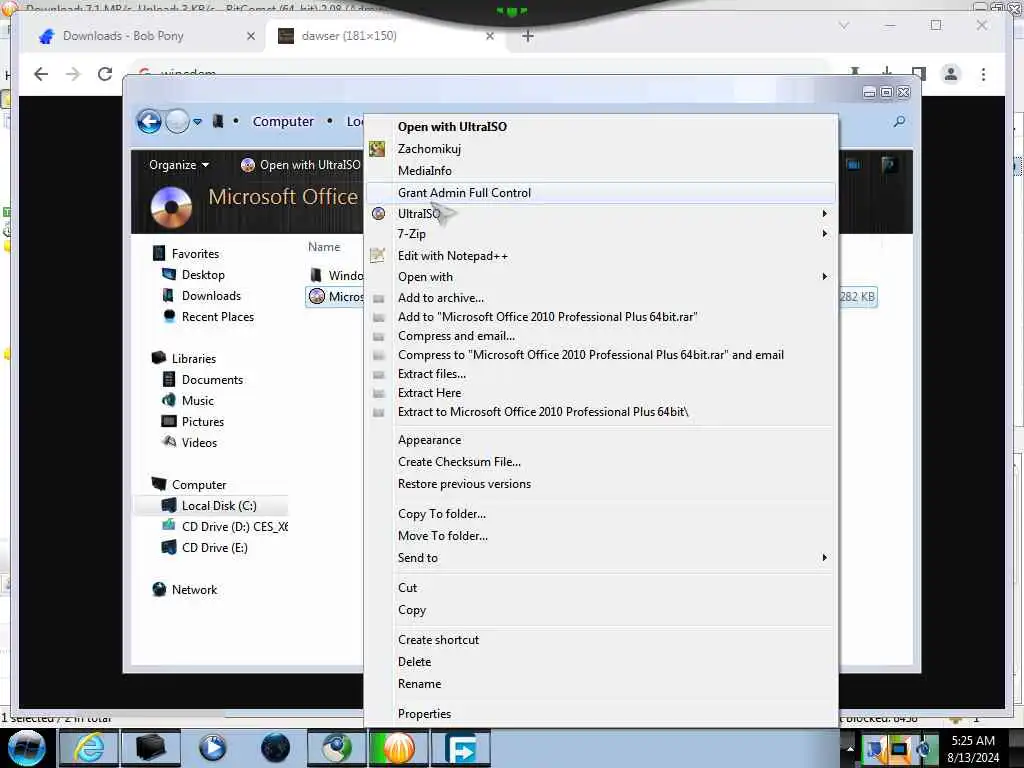Select Grant Admin Full Control
1024x768 pixels.
(464, 193)
